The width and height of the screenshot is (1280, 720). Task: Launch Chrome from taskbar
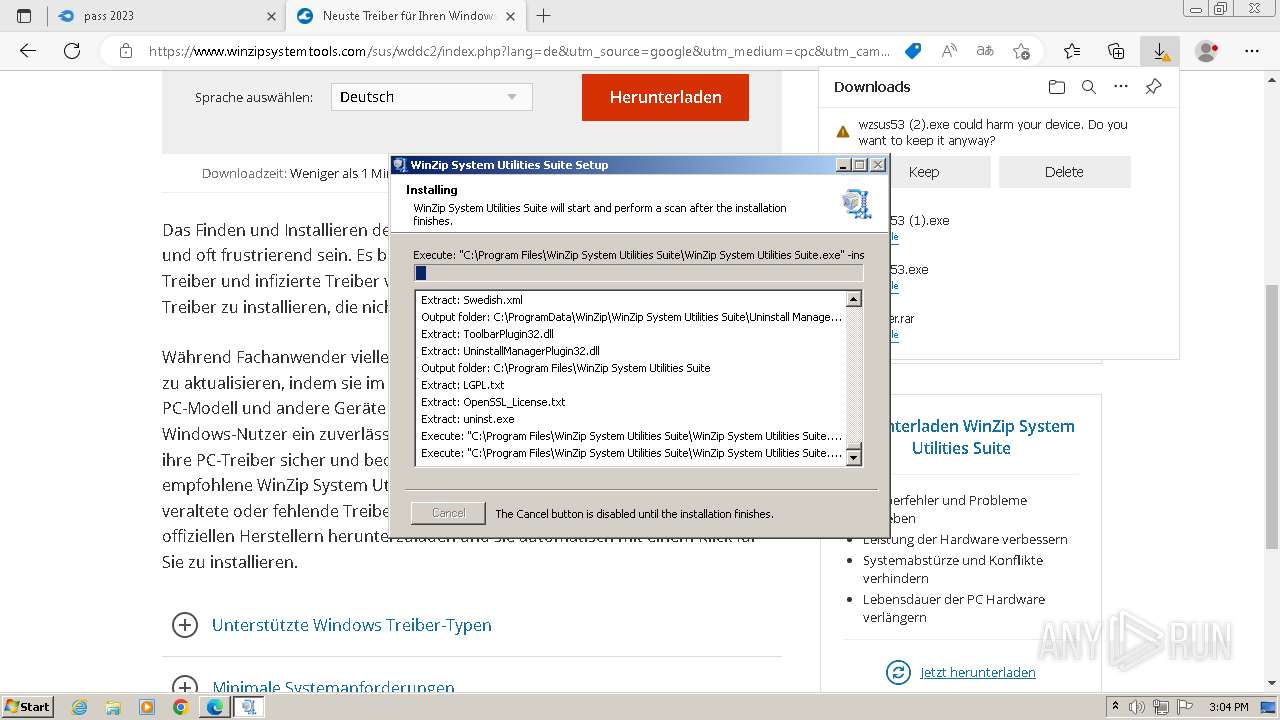[x=180, y=707]
